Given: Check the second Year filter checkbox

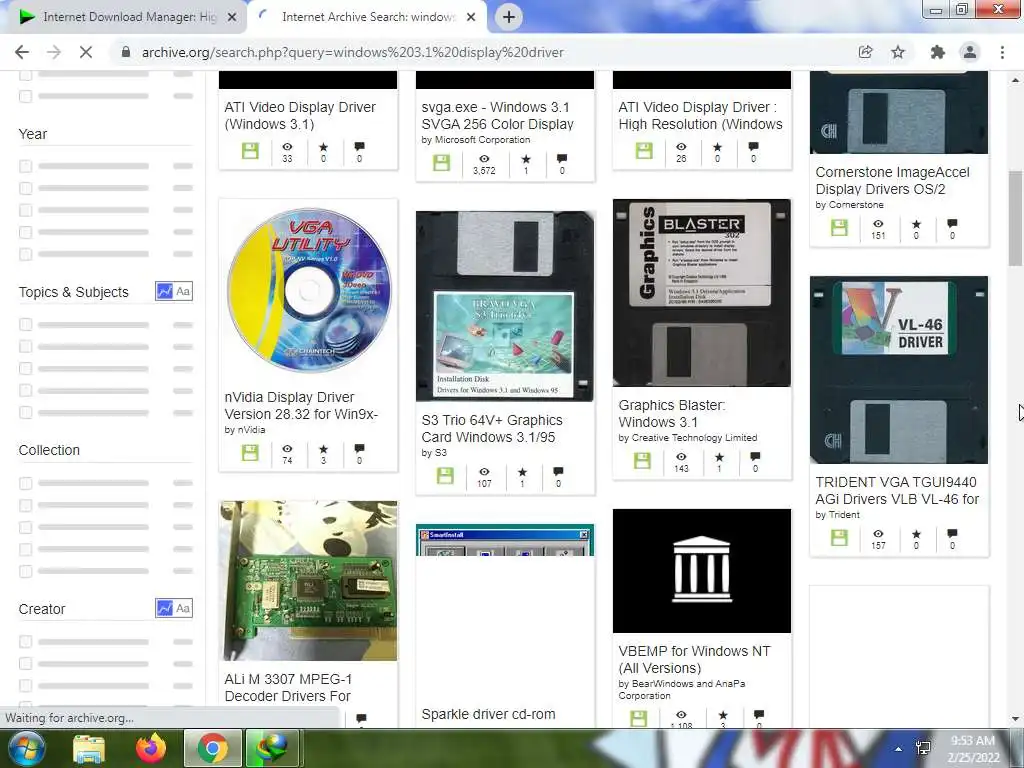Looking at the screenshot, I should click(25, 188).
